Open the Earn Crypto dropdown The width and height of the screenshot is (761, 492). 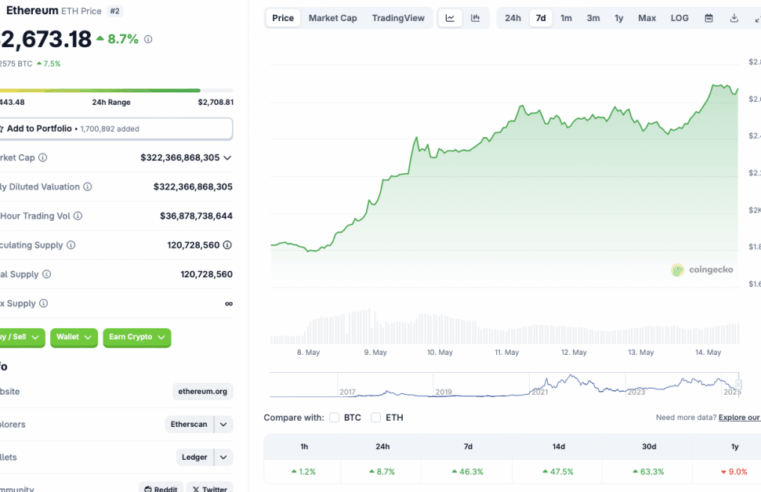[x=137, y=337]
